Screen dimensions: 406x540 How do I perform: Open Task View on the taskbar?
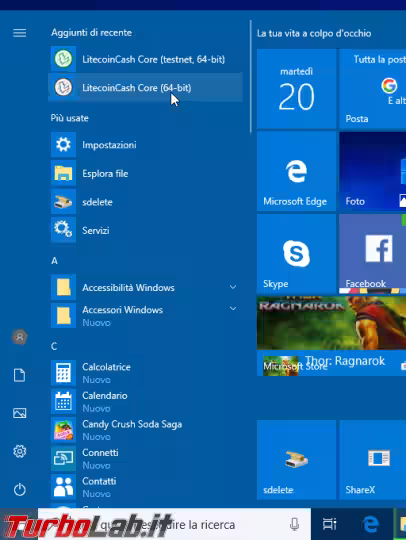click(x=330, y=525)
